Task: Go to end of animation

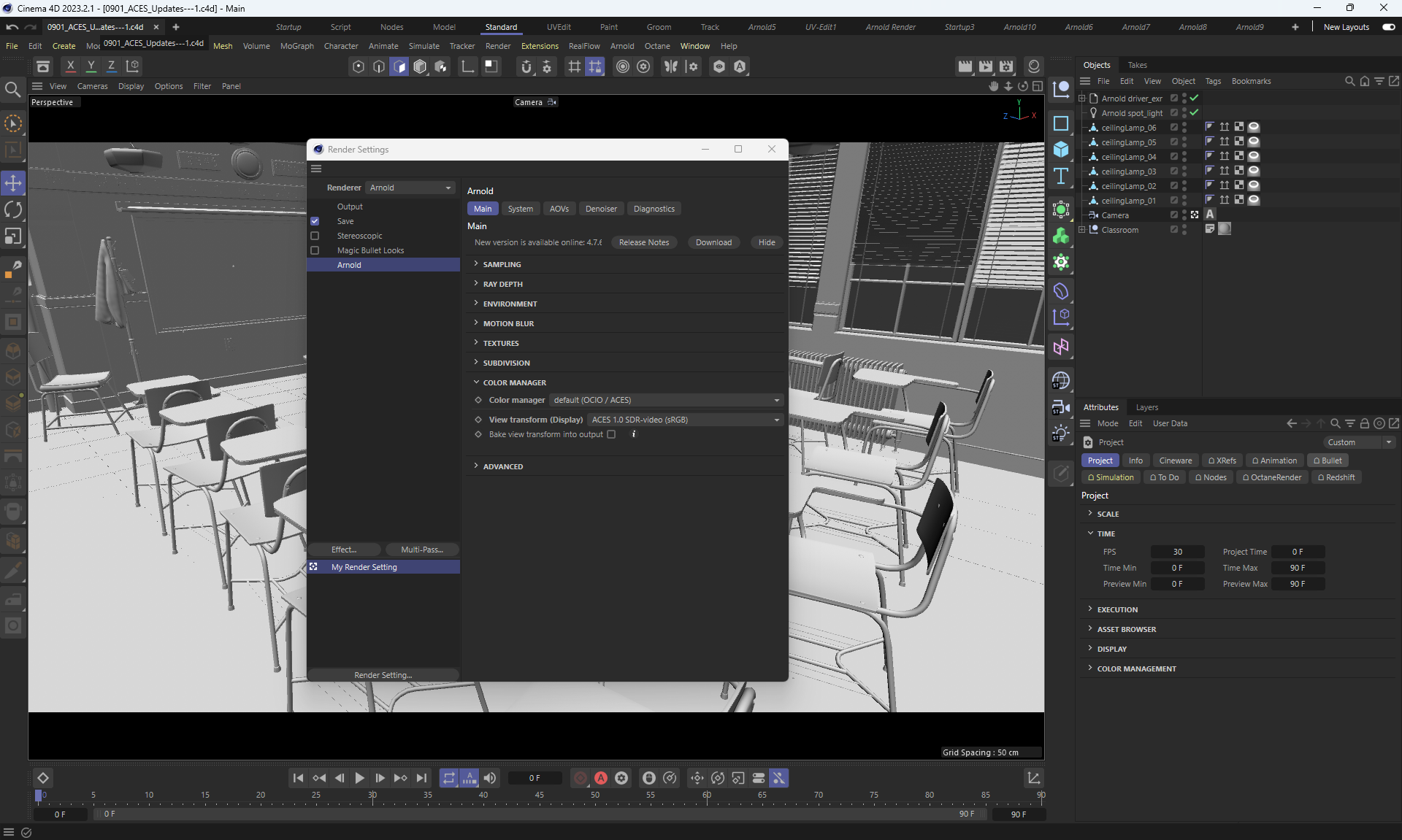Action: pyautogui.click(x=421, y=778)
